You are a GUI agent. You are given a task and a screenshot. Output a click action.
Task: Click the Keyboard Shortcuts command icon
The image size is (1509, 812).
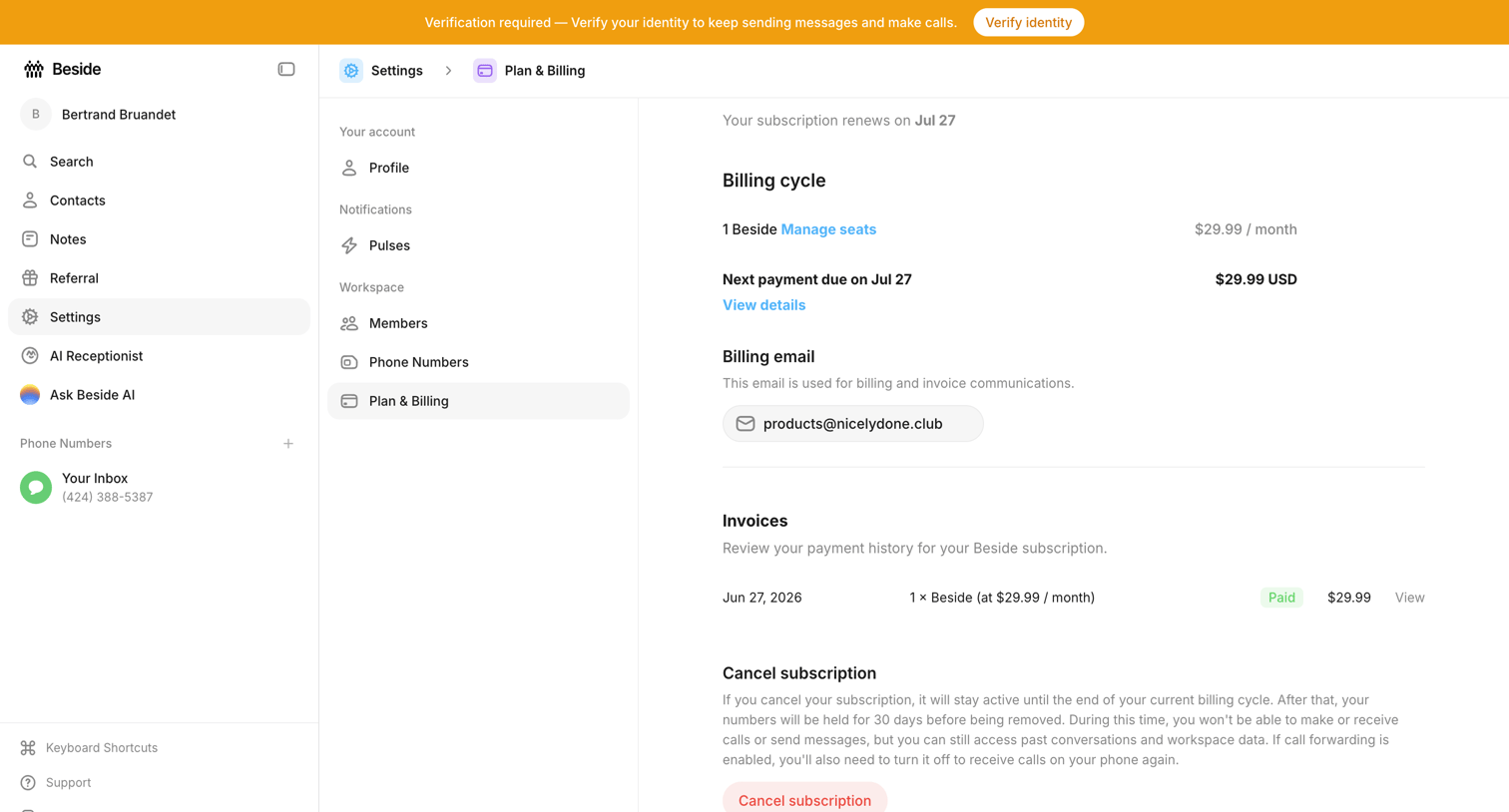coord(28,748)
